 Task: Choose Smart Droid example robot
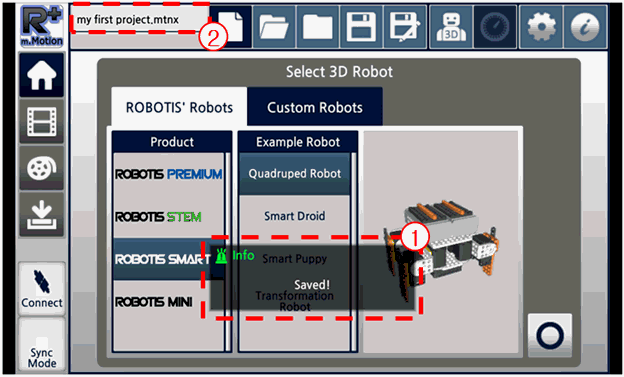pos(294,216)
